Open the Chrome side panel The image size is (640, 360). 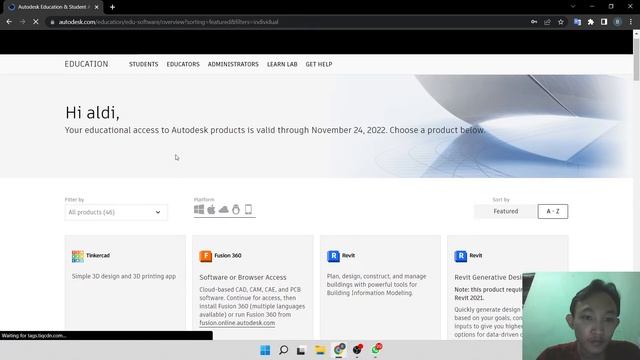pyautogui.click(x=604, y=22)
